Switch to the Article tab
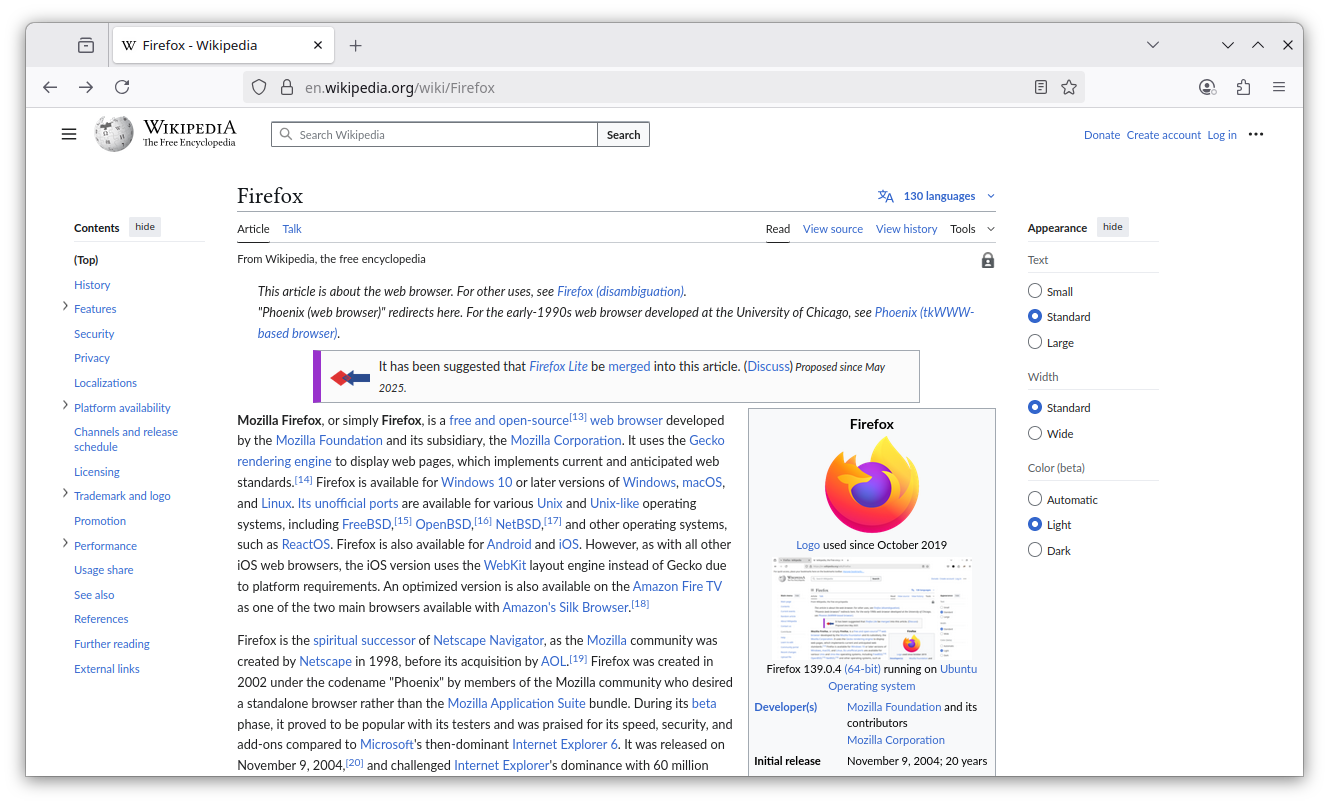Image resolution: width=1329 pixels, height=805 pixels. 253,229
